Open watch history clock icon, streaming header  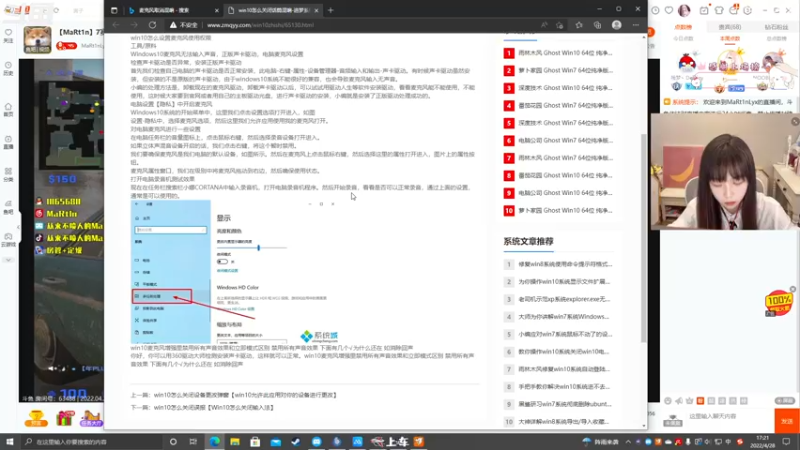655,10
